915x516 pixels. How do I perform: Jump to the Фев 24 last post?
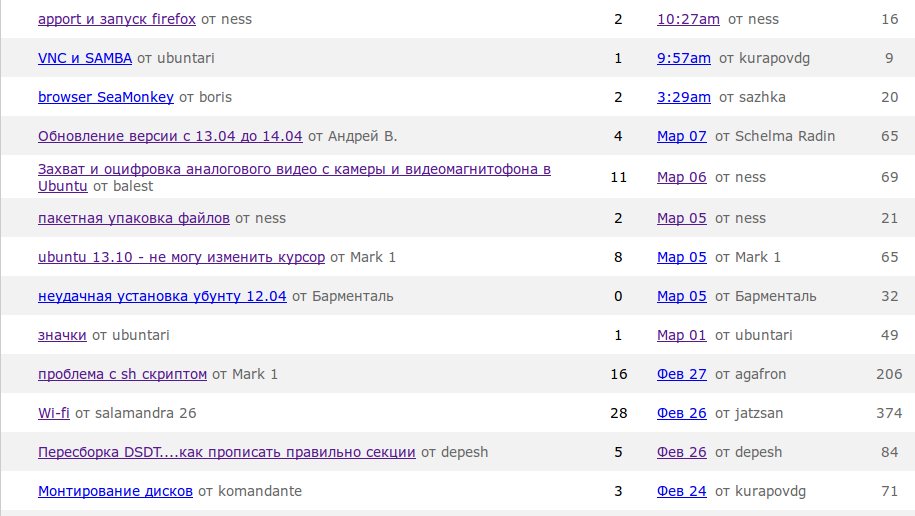click(682, 491)
